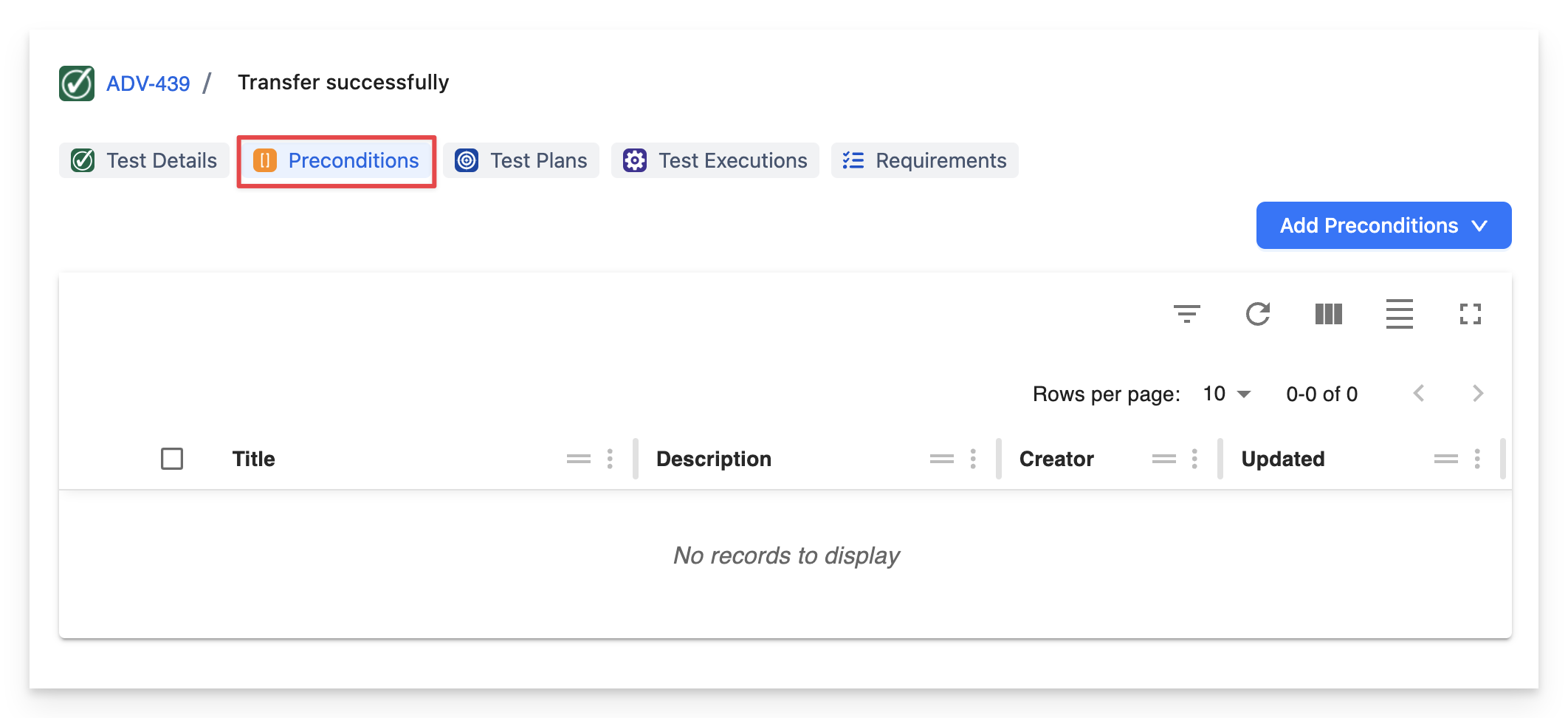Screen dimensions: 1568x718
Task: Open the Test Plans tab
Action: pyautogui.click(x=521, y=160)
